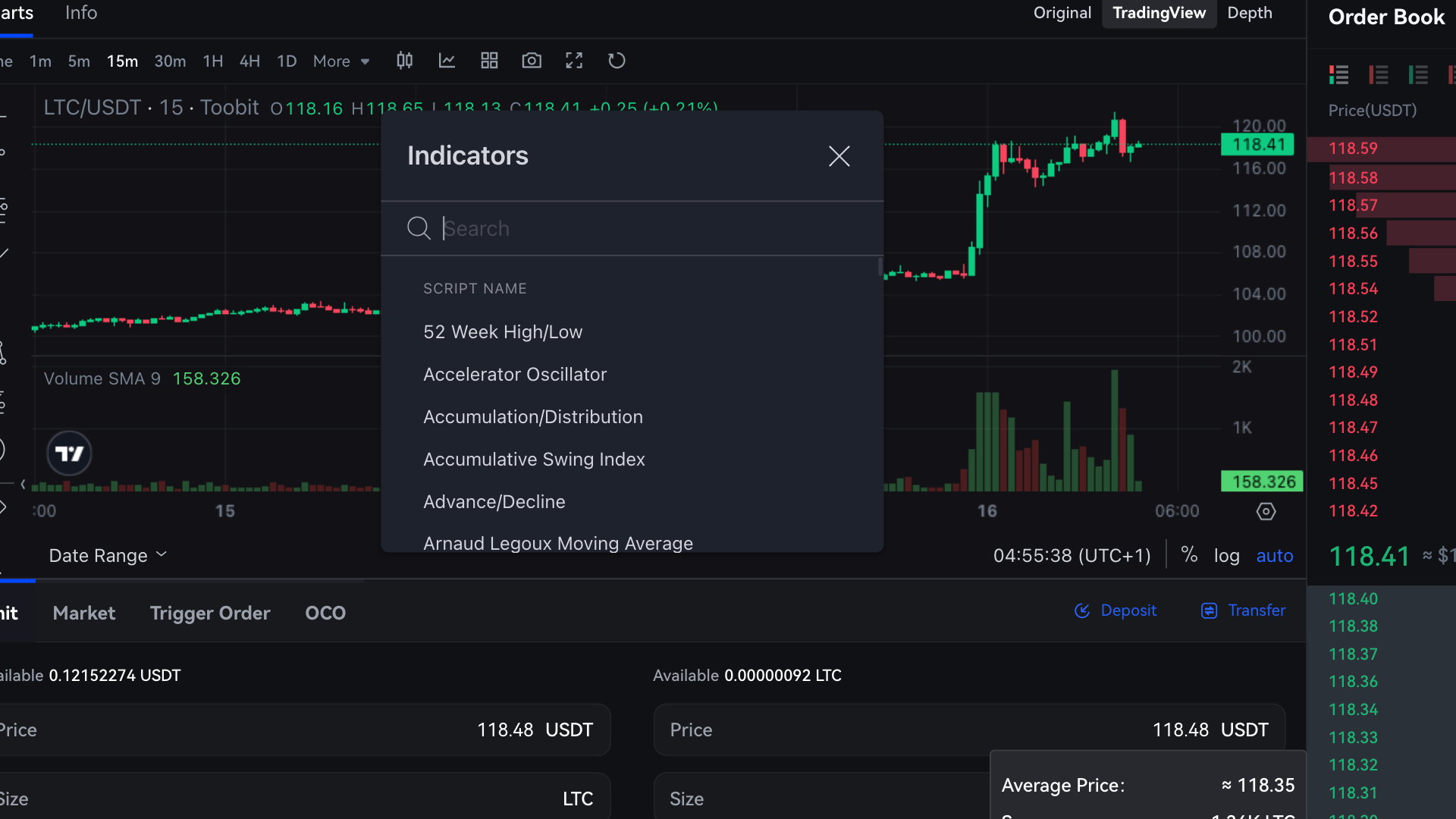
Task: Switch to the 4H timeframe
Action: coord(249,61)
